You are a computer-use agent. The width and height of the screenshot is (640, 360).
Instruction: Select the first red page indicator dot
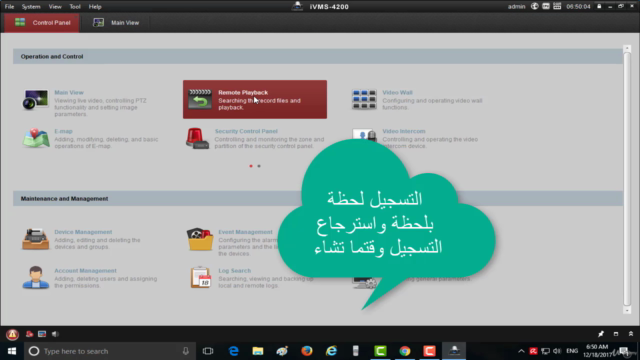(x=251, y=166)
